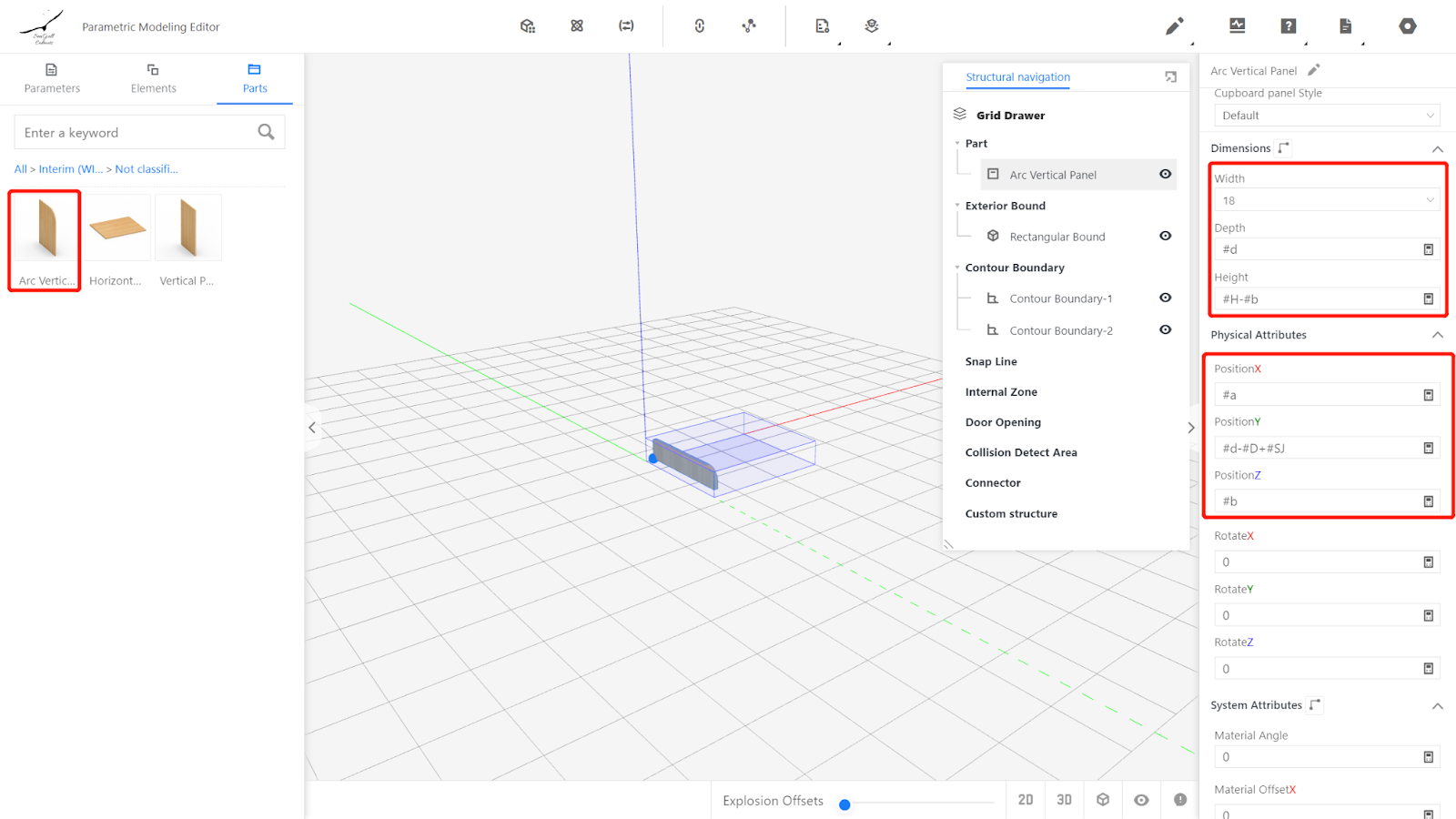Open the Width value dropdown
Screen dimensions: 1456x819
pyautogui.click(x=1326, y=200)
